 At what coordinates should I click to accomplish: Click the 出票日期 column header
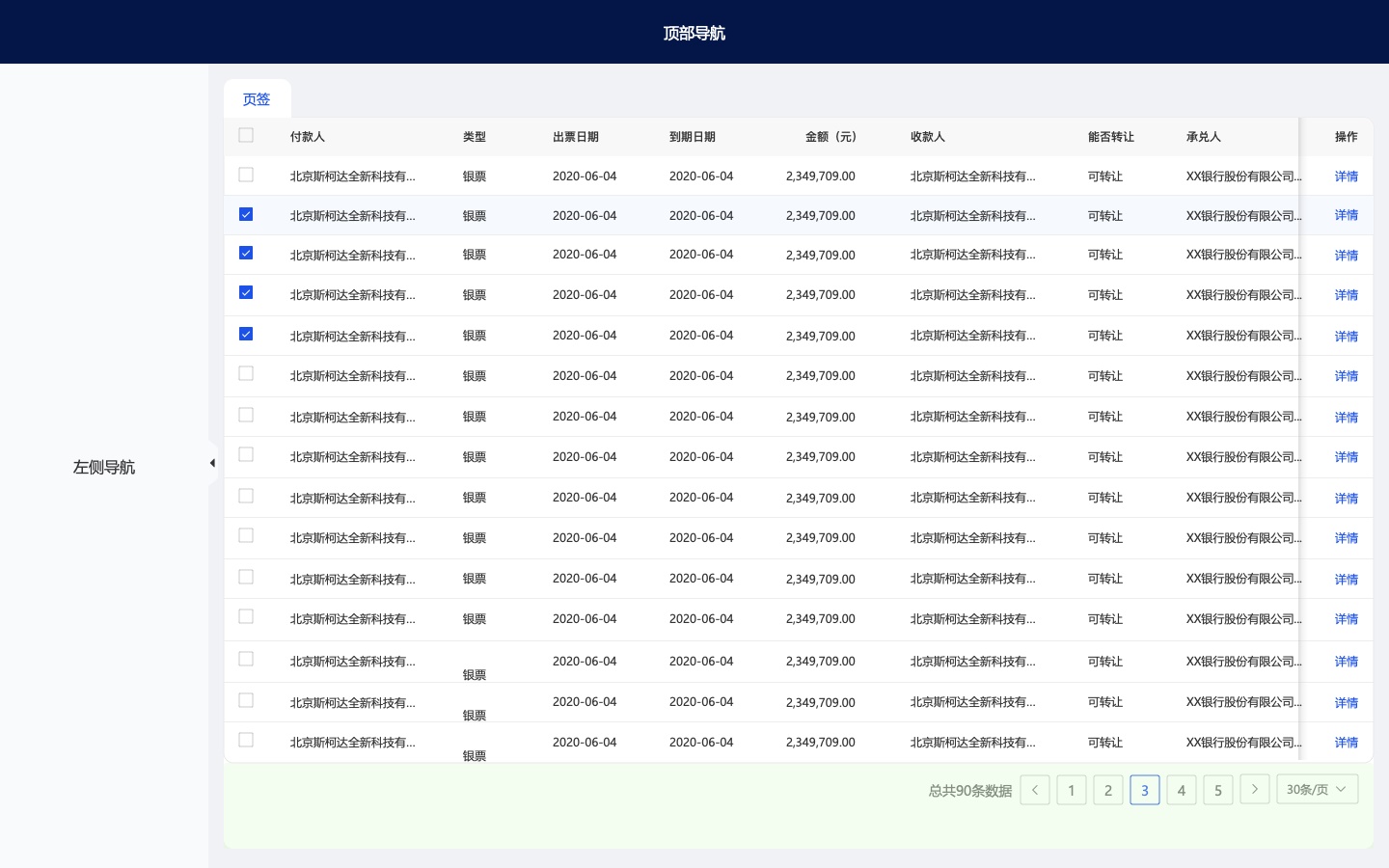576,137
